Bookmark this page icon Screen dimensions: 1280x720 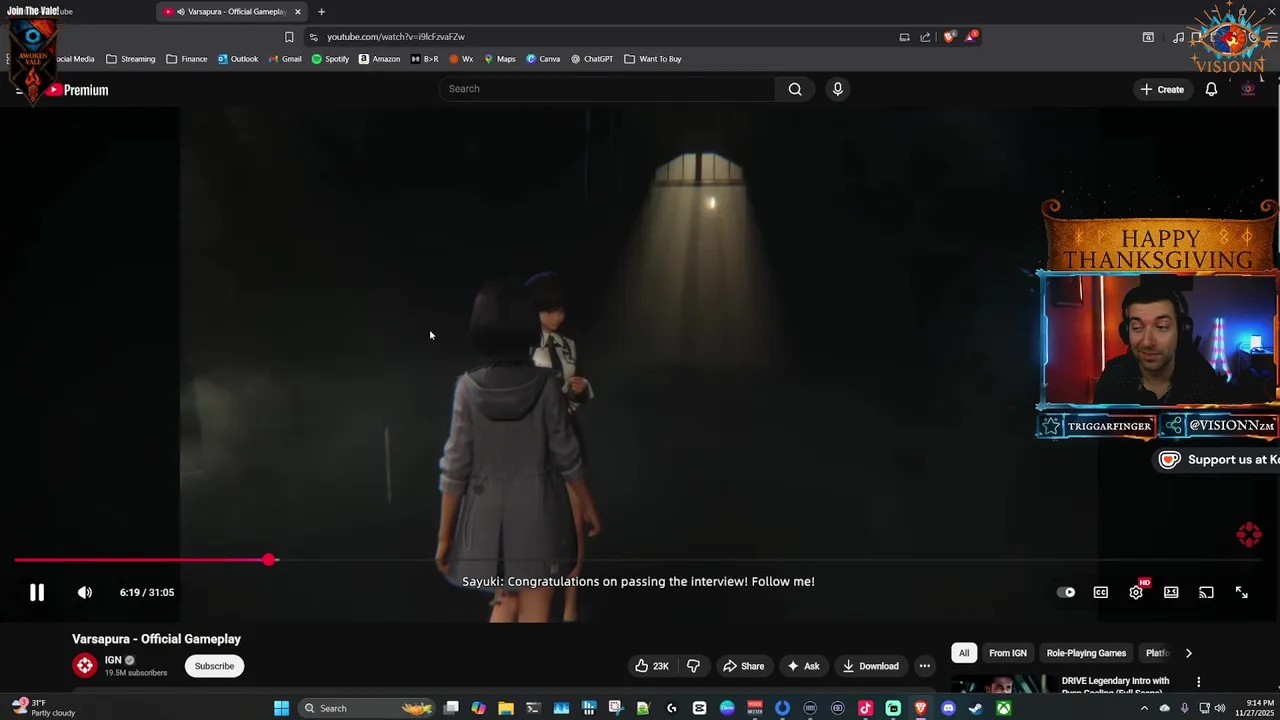(x=289, y=37)
